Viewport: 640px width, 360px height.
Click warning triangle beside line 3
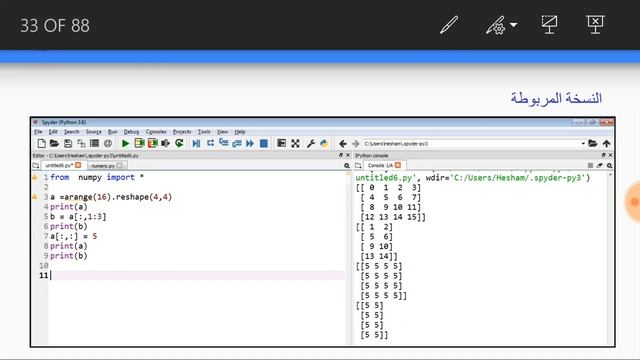(x=35, y=197)
